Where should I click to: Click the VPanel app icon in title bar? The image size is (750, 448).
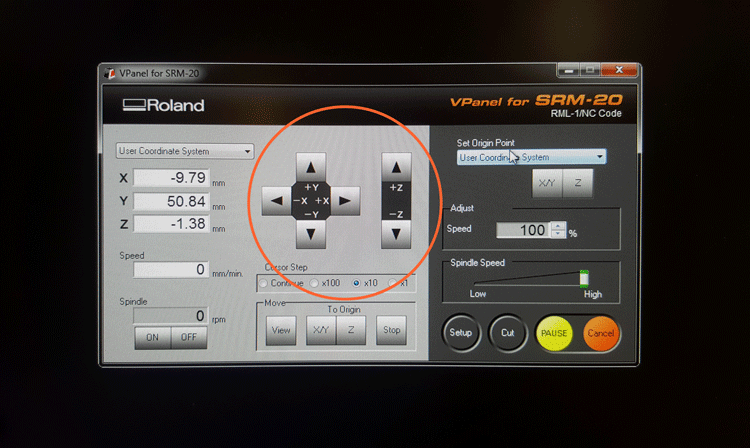click(x=110, y=73)
